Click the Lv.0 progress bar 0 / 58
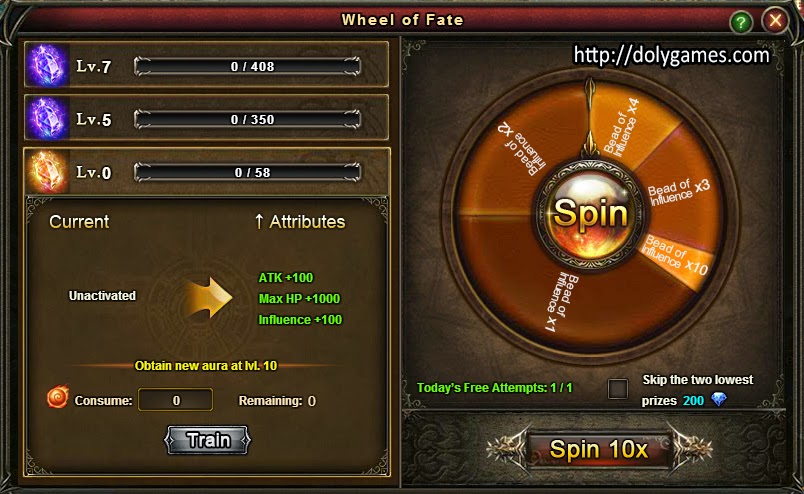The height and width of the screenshot is (494, 804). coord(248,172)
